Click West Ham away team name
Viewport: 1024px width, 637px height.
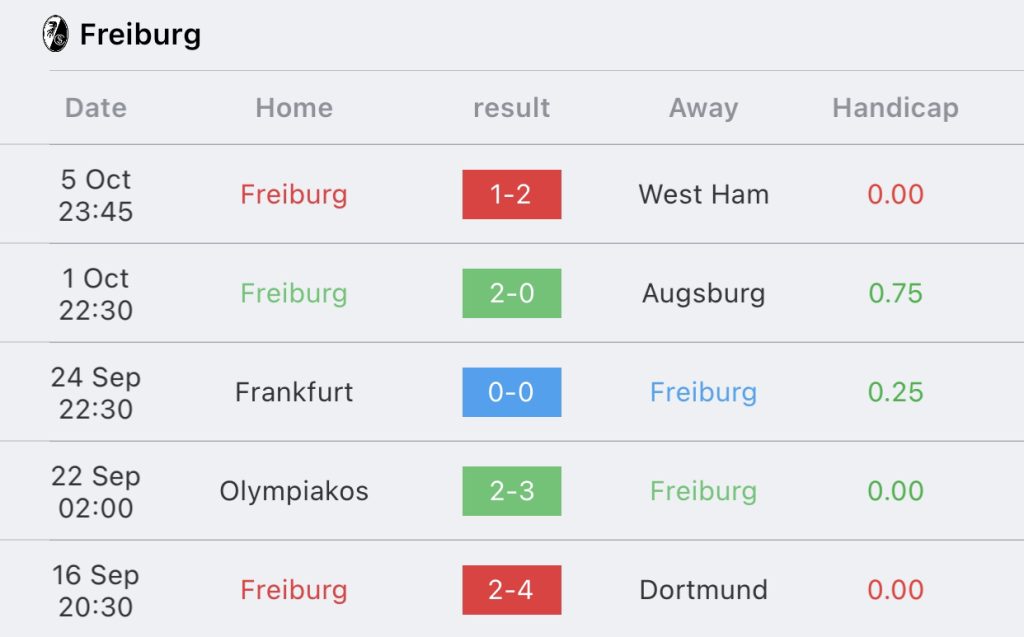(x=703, y=194)
